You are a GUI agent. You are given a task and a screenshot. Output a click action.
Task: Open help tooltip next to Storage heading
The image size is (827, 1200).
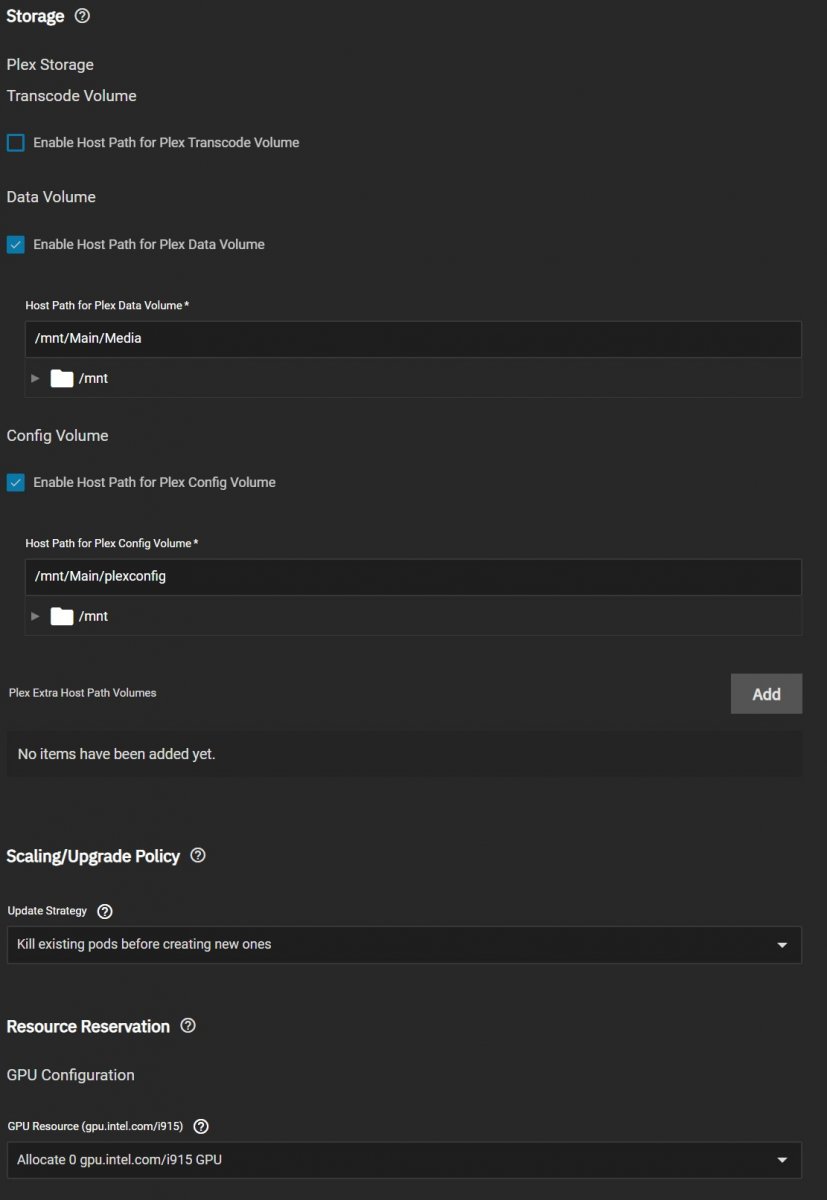coord(83,16)
